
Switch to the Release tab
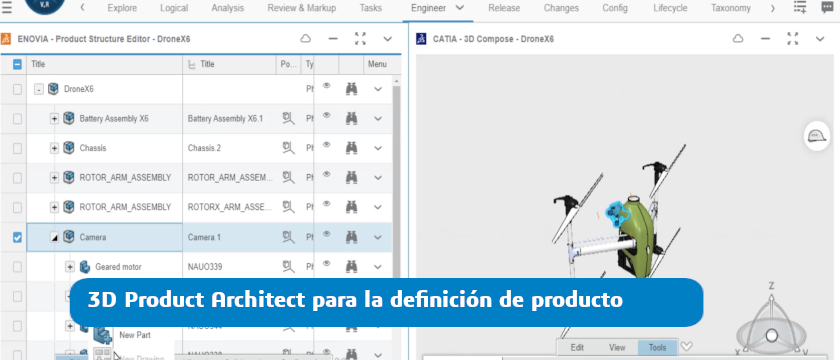tap(504, 8)
